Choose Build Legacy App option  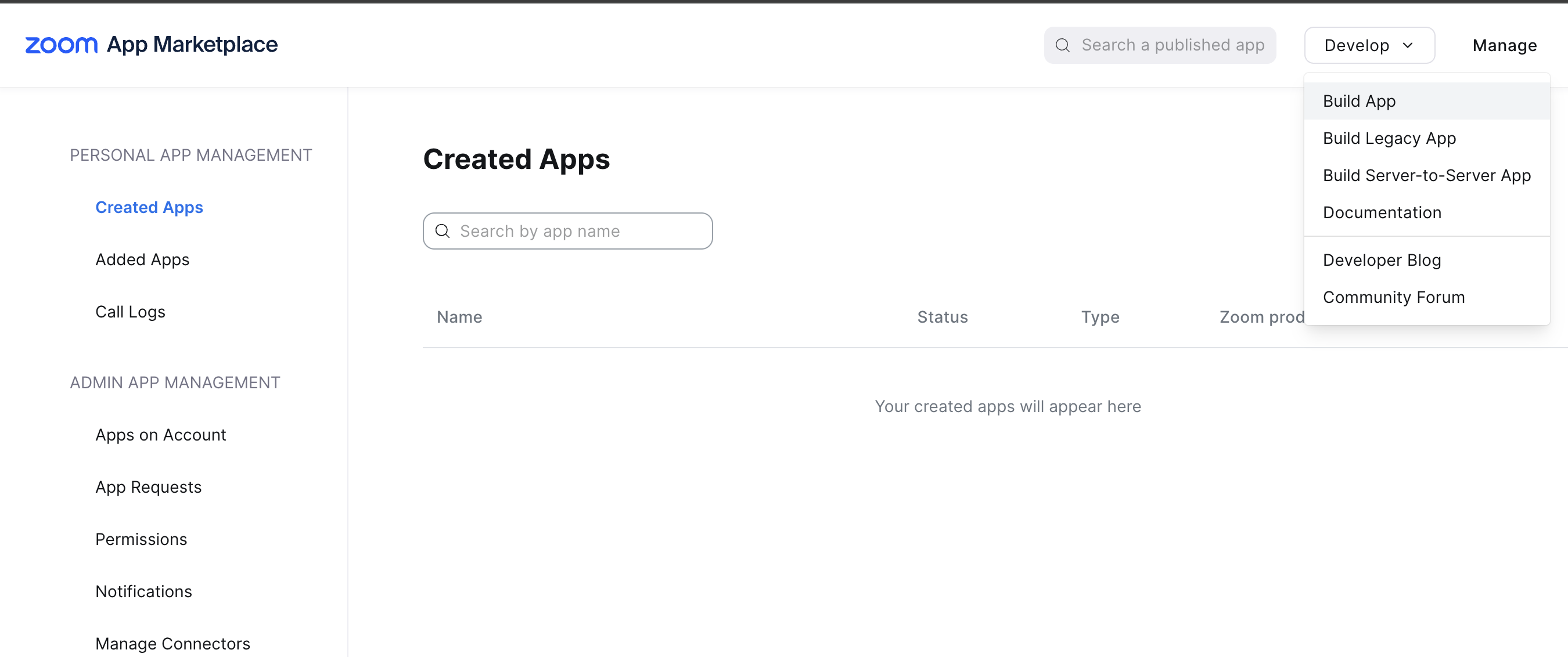point(1390,138)
